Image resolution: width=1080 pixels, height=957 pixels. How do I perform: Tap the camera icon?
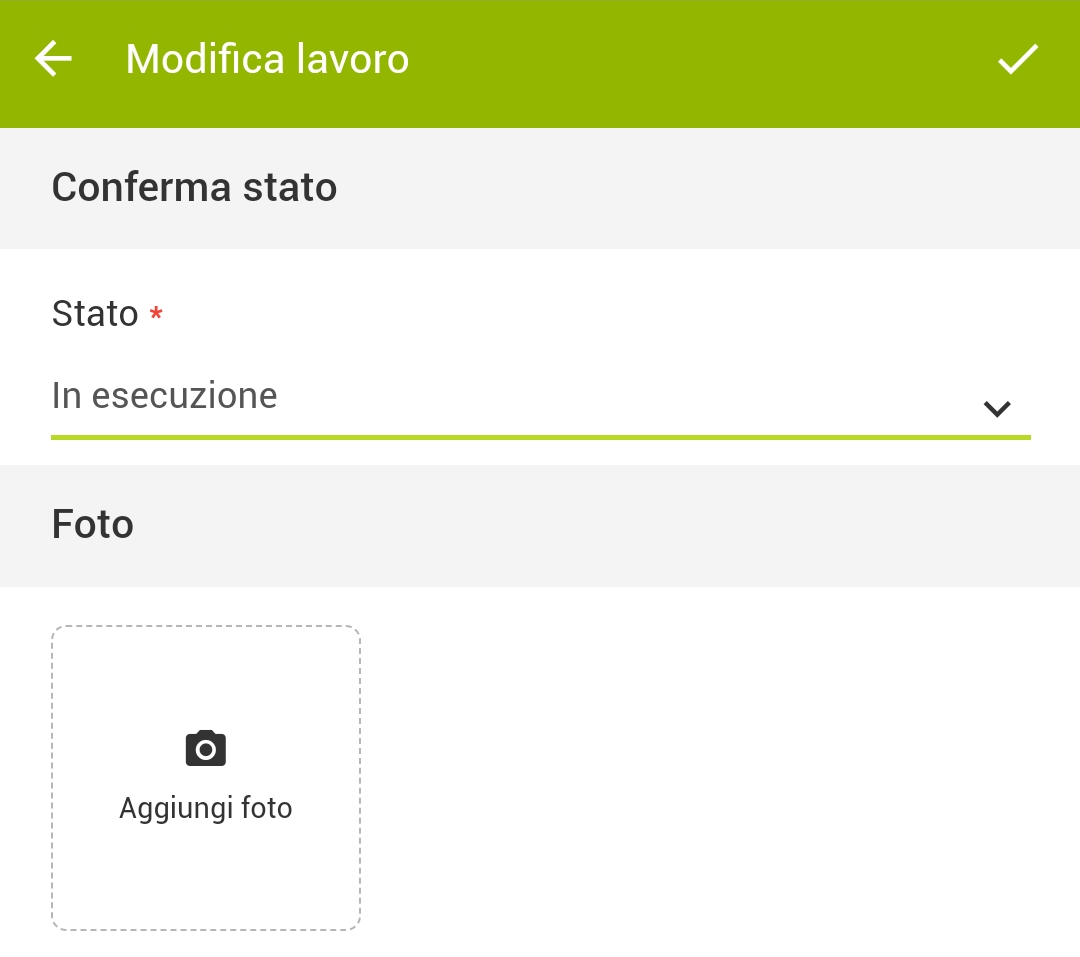pos(206,749)
